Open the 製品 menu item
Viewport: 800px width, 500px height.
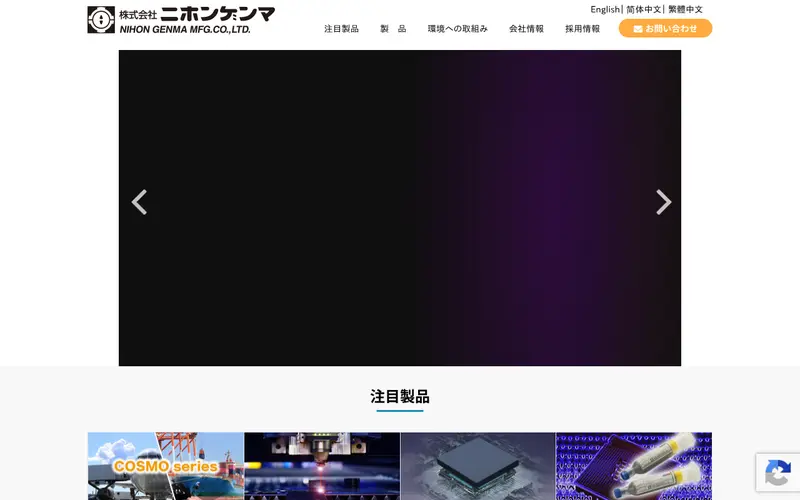pyautogui.click(x=393, y=29)
